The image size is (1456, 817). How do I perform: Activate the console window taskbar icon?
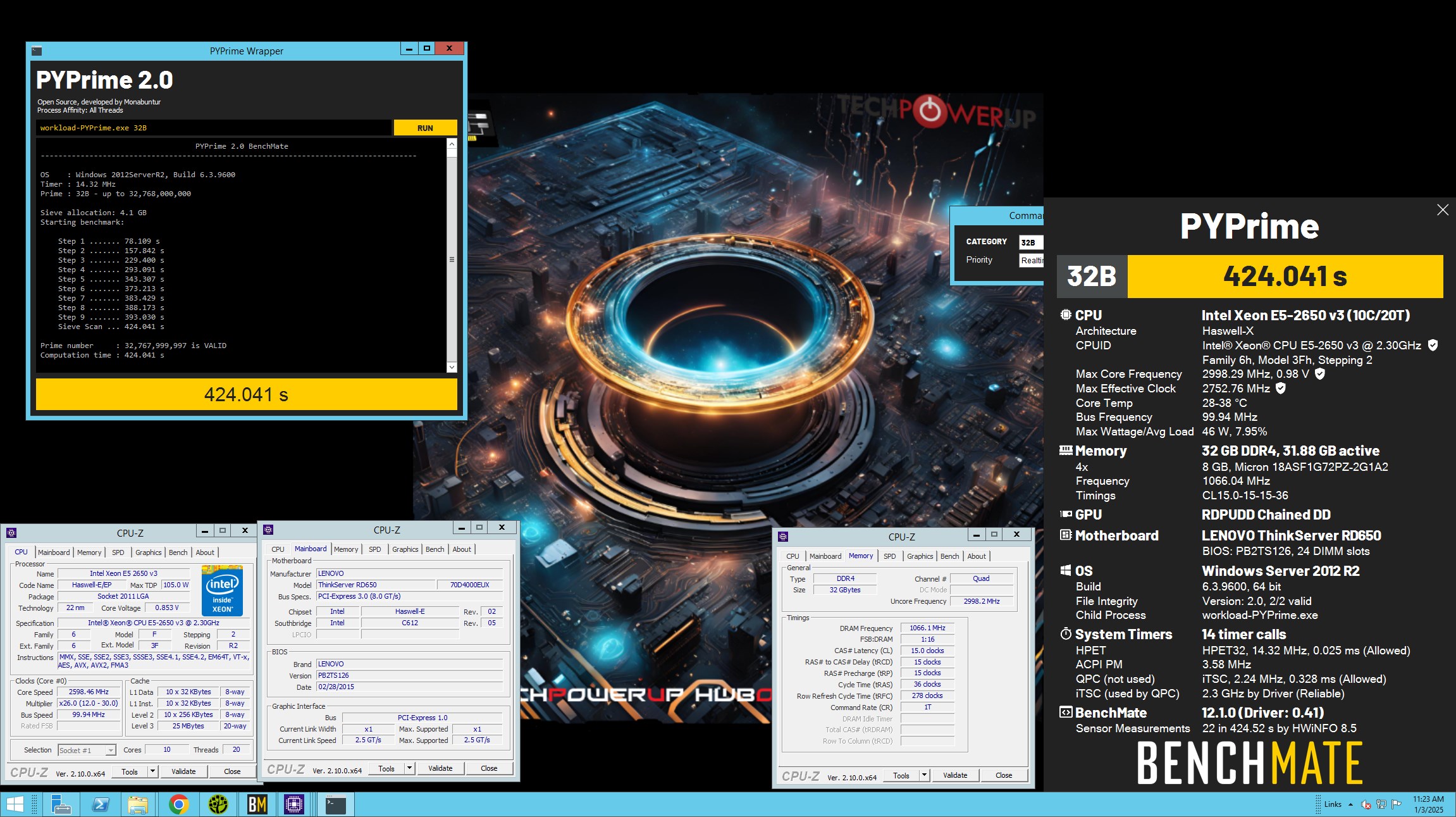coord(335,804)
